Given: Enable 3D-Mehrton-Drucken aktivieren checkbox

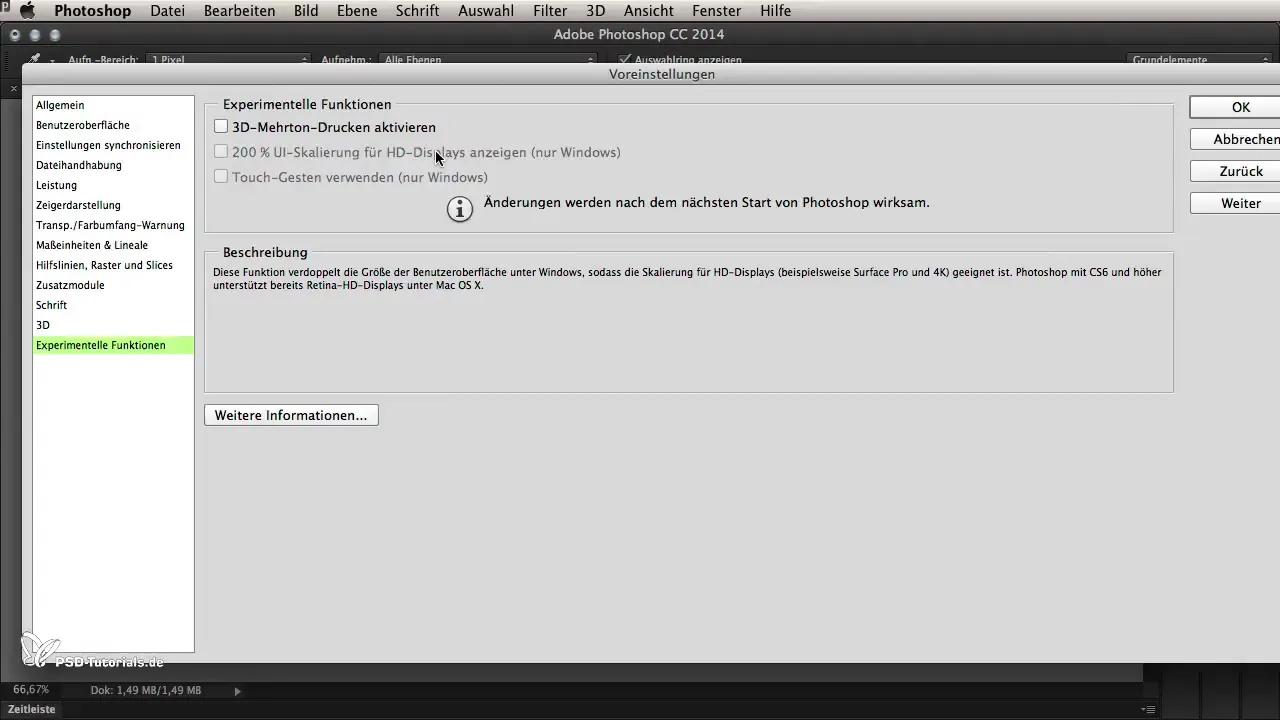Looking at the screenshot, I should [221, 127].
